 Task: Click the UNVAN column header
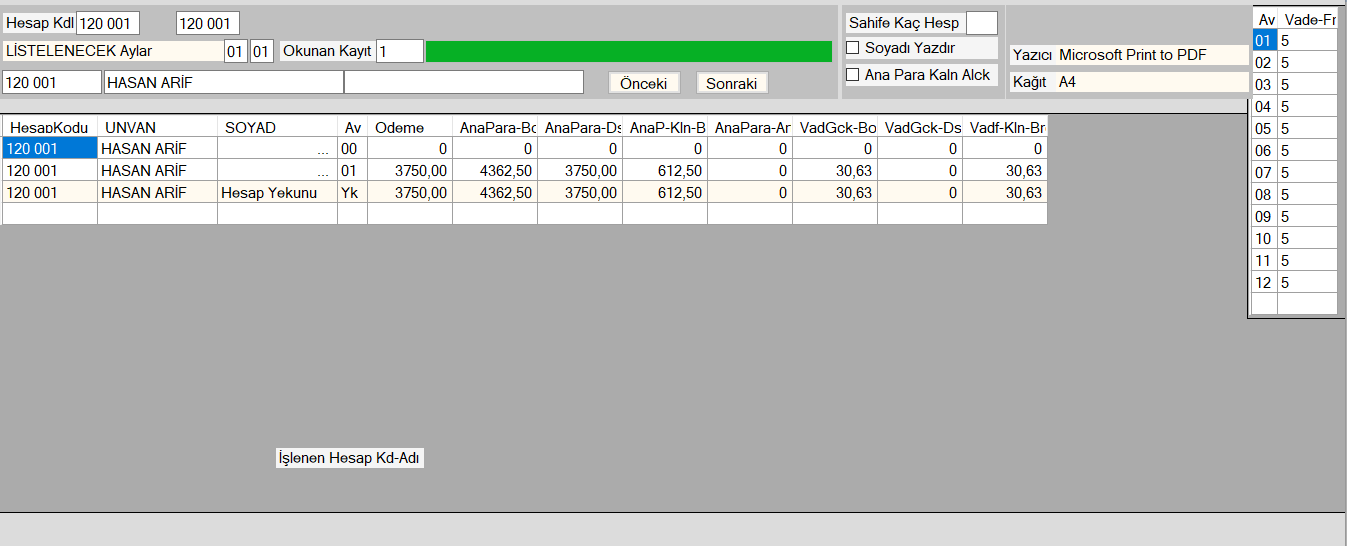[157, 127]
